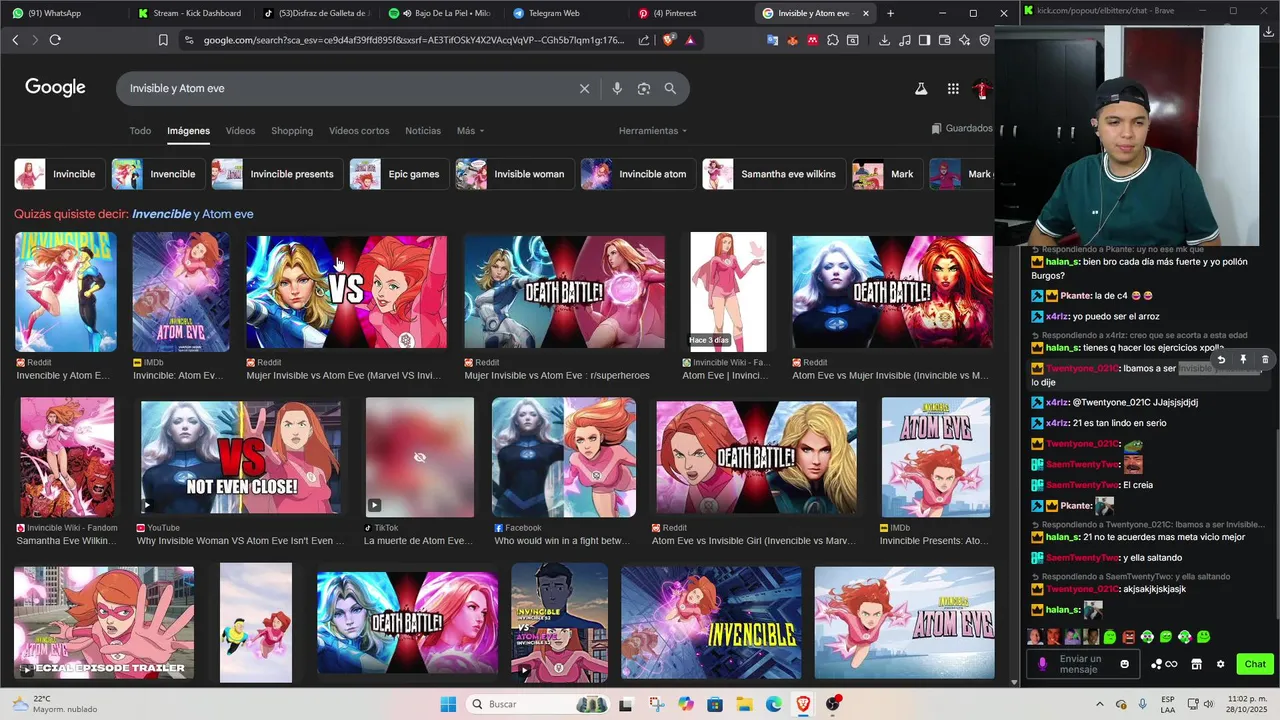This screenshot has width=1280, height=720.
Task: Pin the highlighted chat message
Action: tap(1243, 359)
